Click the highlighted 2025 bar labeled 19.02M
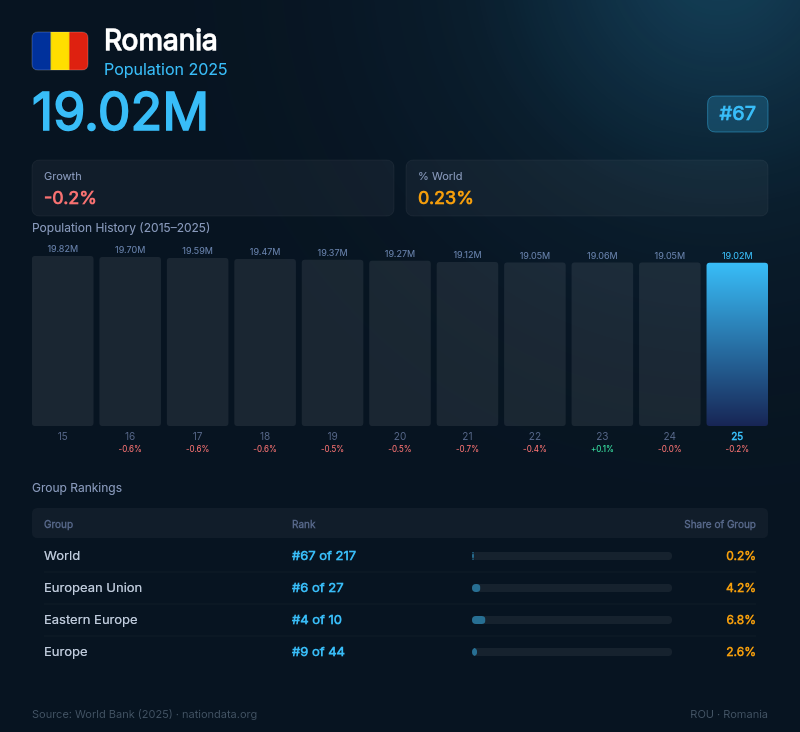Viewport: 800px width, 732px height. pyautogui.click(x=737, y=344)
